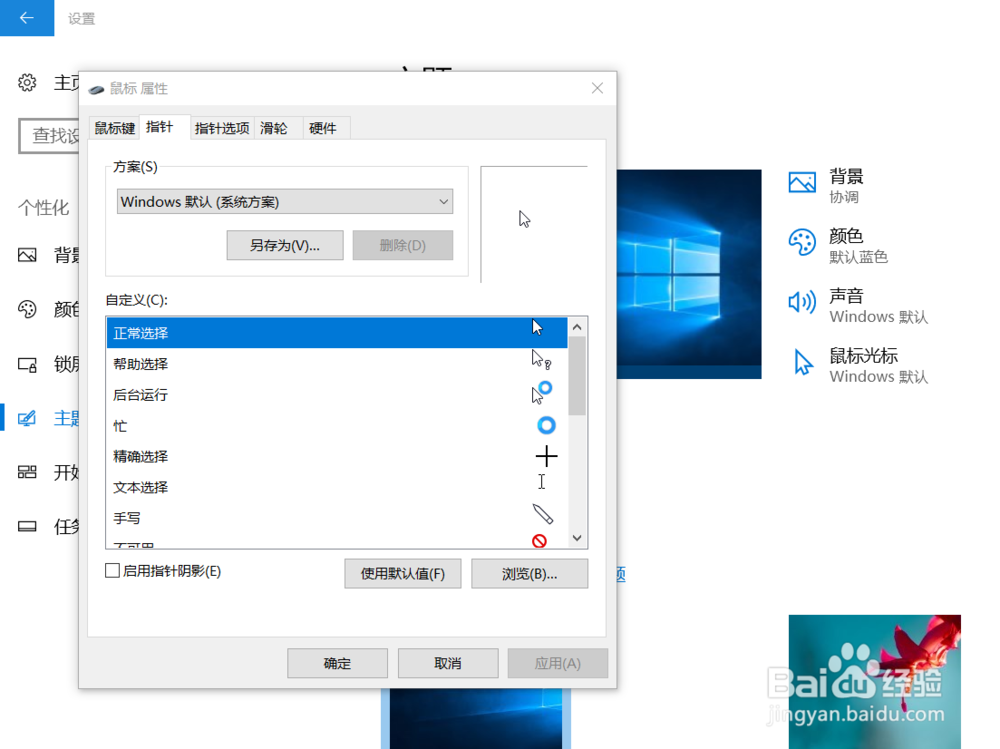This screenshot has width=1000, height=749.
Task: Click the Settings search box
Action: 50,135
